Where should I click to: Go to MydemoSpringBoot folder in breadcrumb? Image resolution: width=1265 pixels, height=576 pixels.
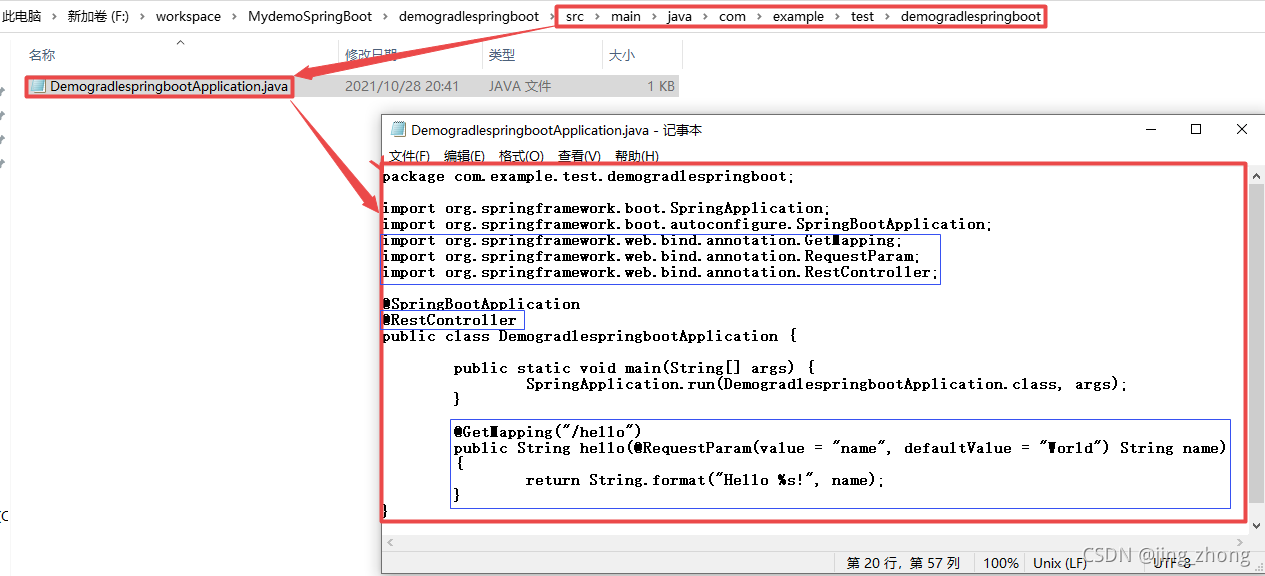click(x=310, y=16)
